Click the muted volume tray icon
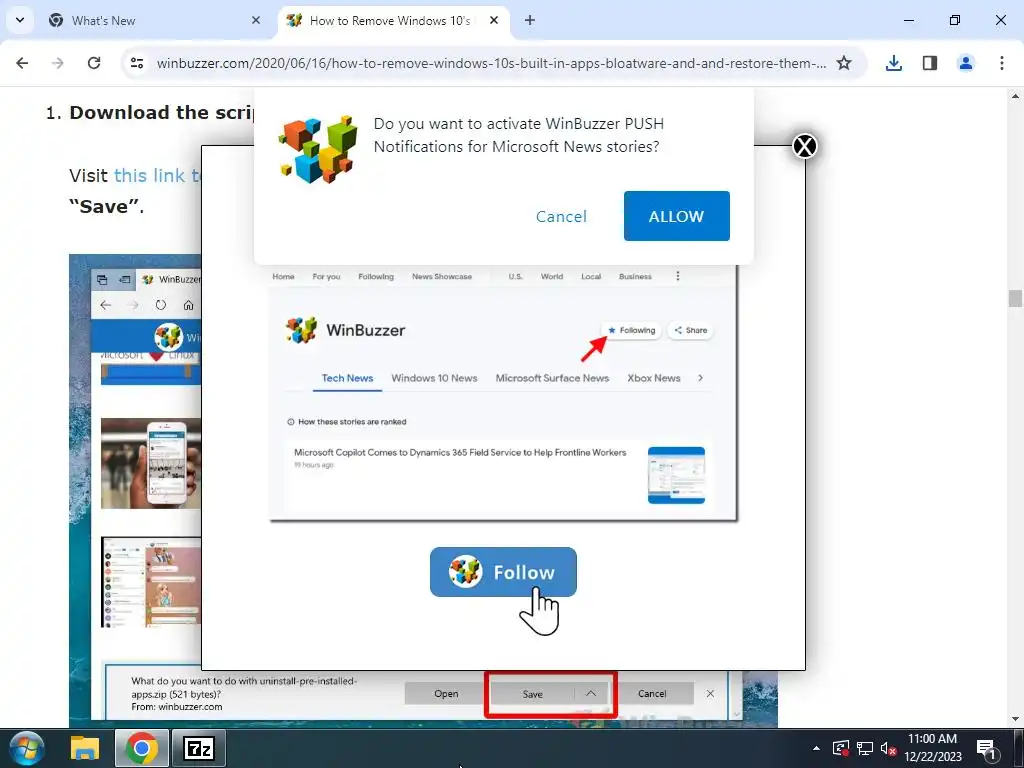The image size is (1024, 768). click(888, 748)
